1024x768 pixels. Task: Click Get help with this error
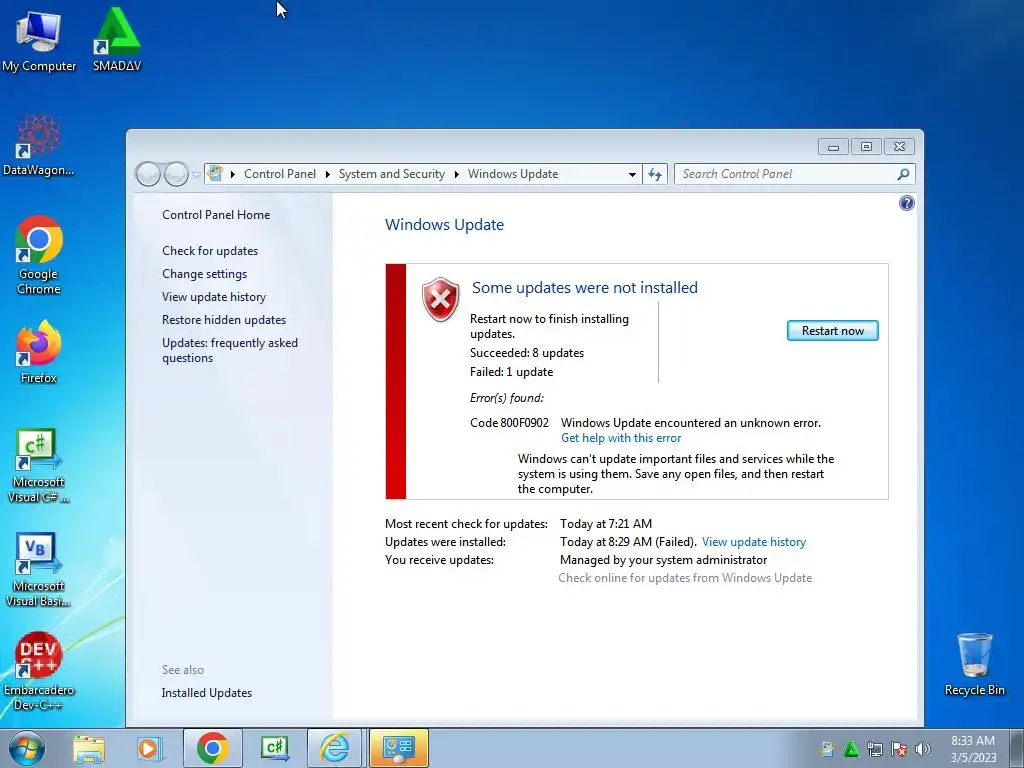click(620, 438)
